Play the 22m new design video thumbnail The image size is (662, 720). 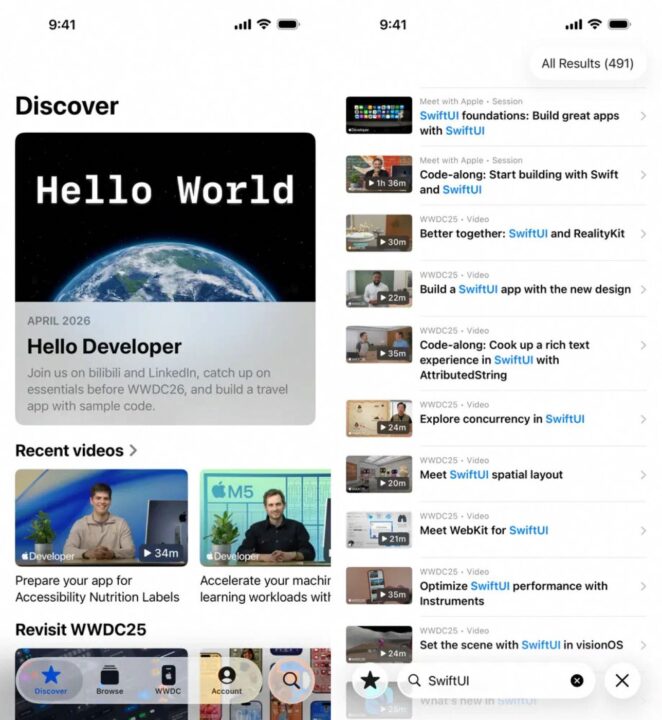pyautogui.click(x=379, y=289)
